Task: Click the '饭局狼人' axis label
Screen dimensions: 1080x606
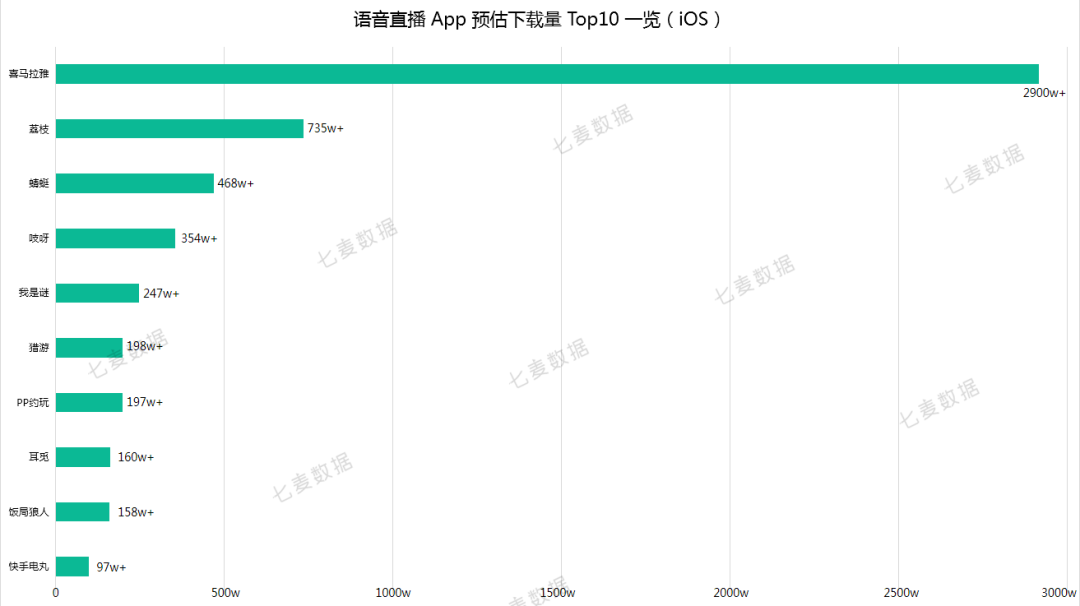Action: [x=29, y=512]
